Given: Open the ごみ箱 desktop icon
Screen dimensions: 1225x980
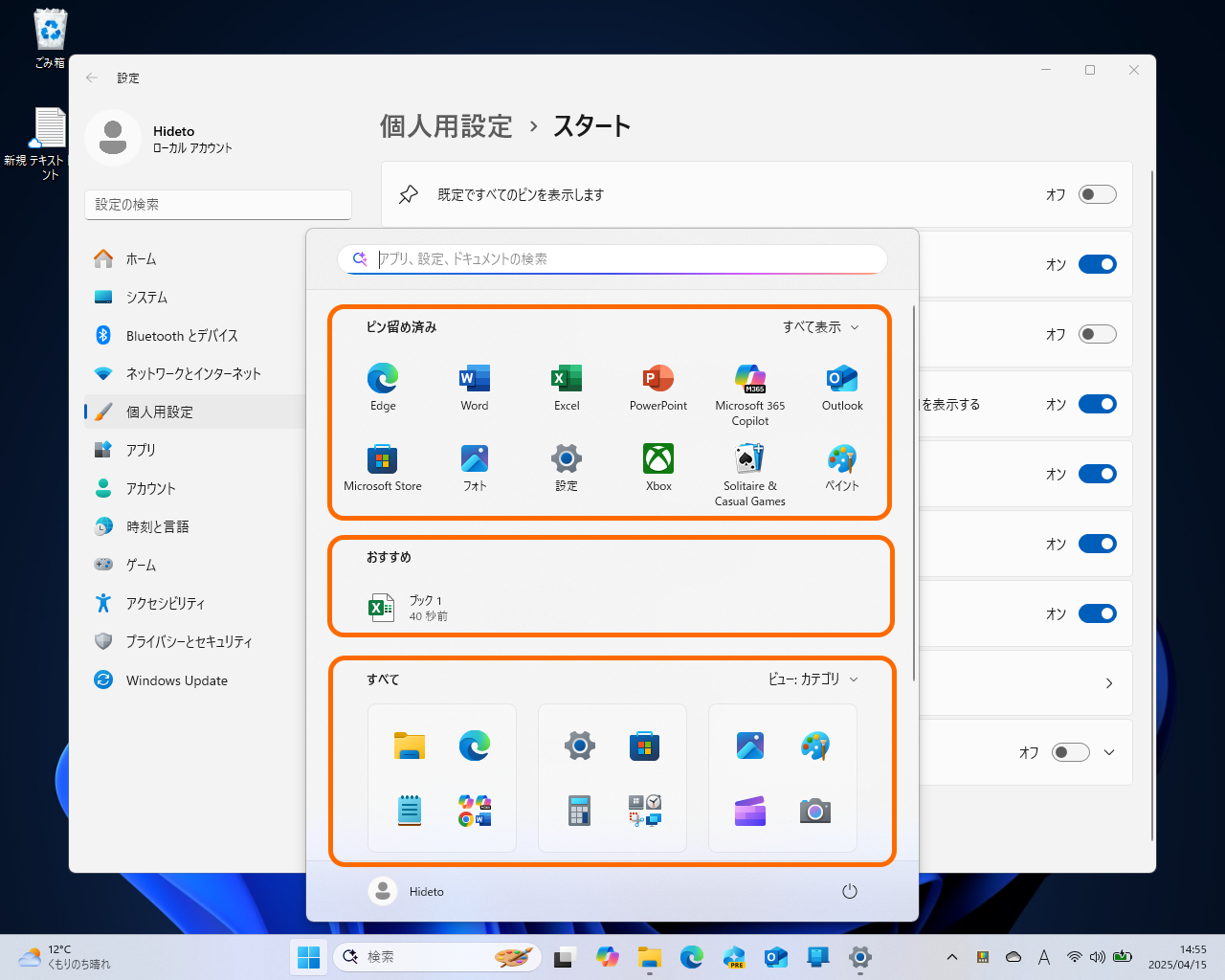Looking at the screenshot, I should click(50, 38).
